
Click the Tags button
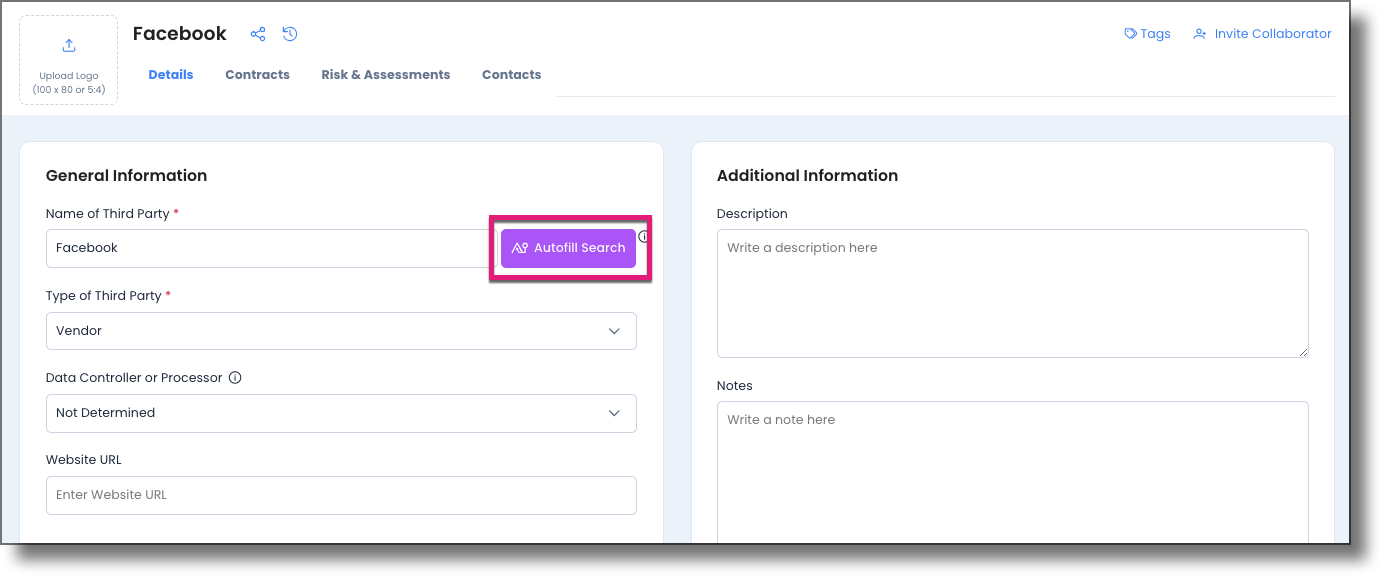[x=1146, y=33]
